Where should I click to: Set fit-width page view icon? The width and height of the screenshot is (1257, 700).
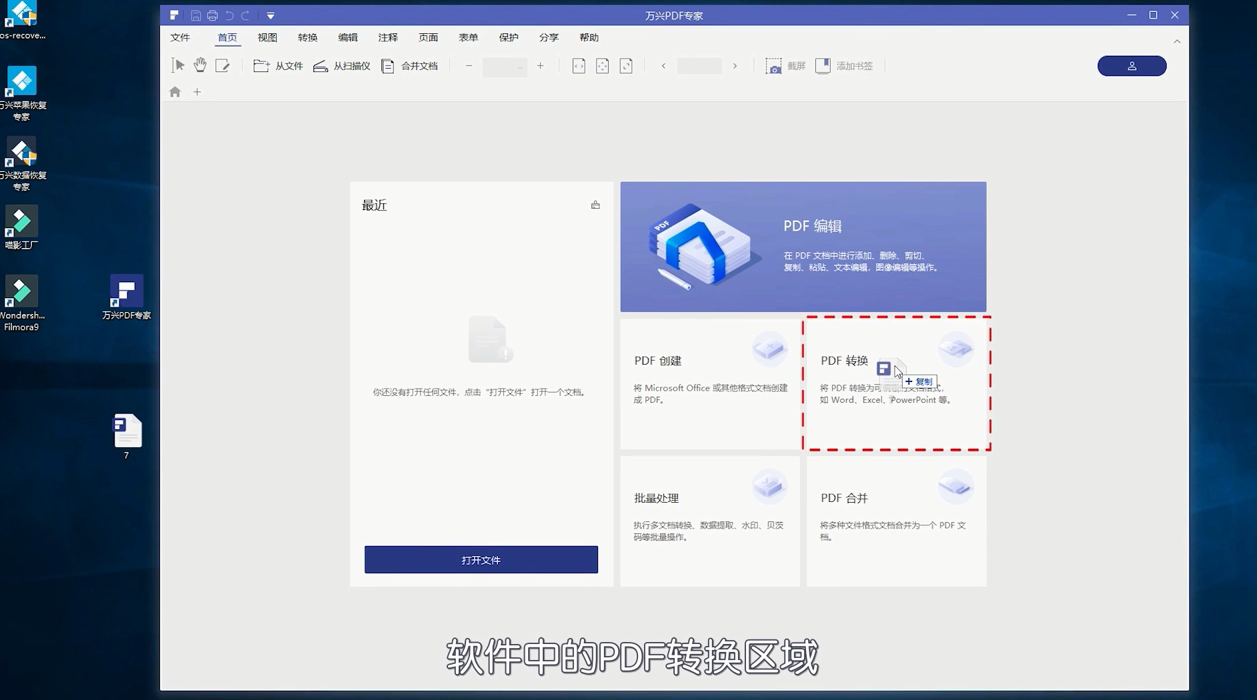tap(579, 66)
